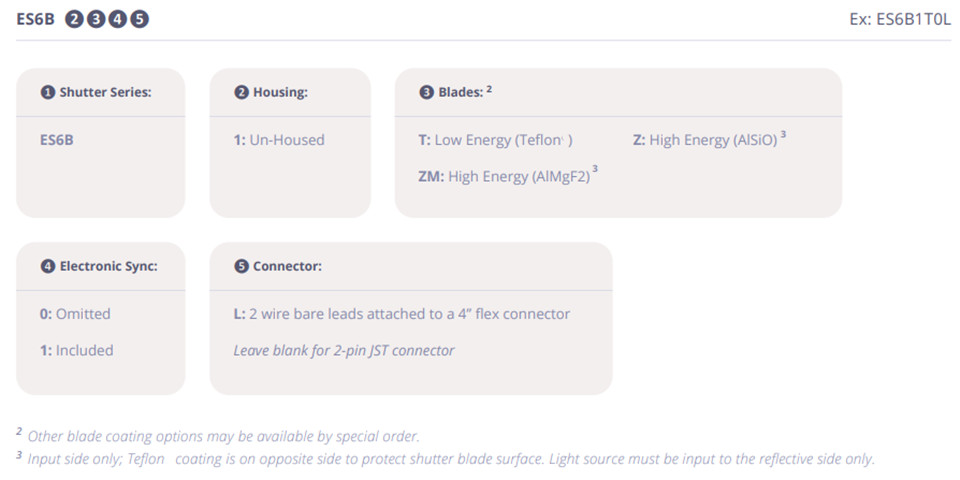Click the number 1 icon by Shutter Series
Screen dimensions: 960x480
tap(47, 93)
